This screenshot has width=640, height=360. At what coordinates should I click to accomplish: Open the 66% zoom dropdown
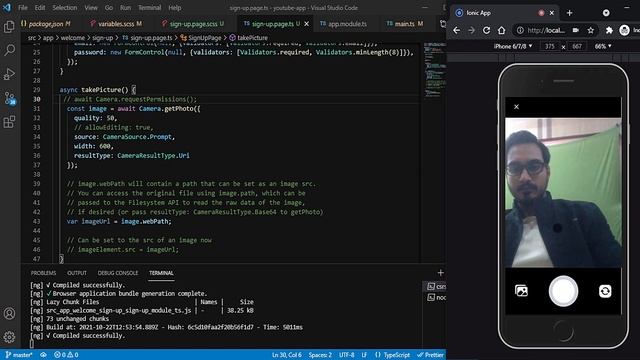[603, 46]
